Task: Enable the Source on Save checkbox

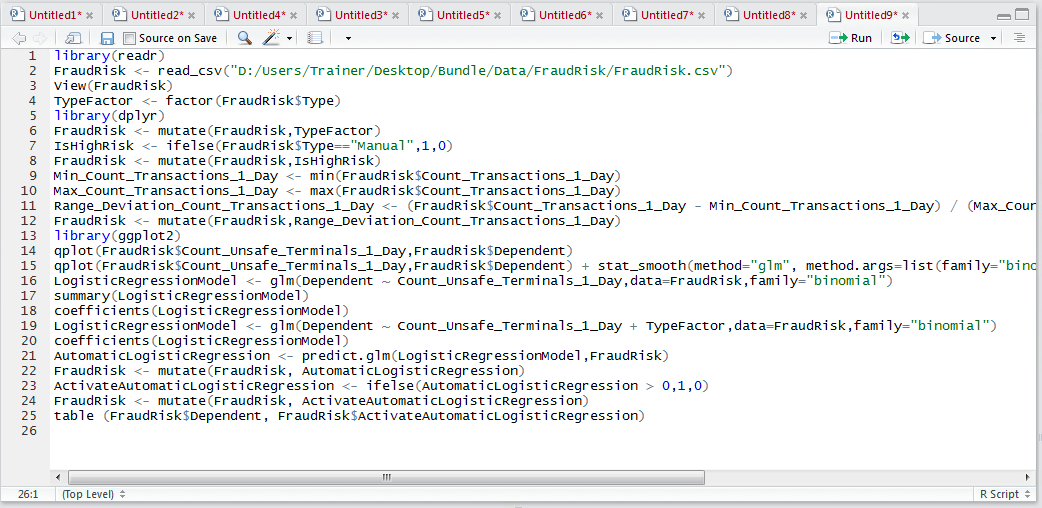Action: pyautogui.click(x=129, y=39)
